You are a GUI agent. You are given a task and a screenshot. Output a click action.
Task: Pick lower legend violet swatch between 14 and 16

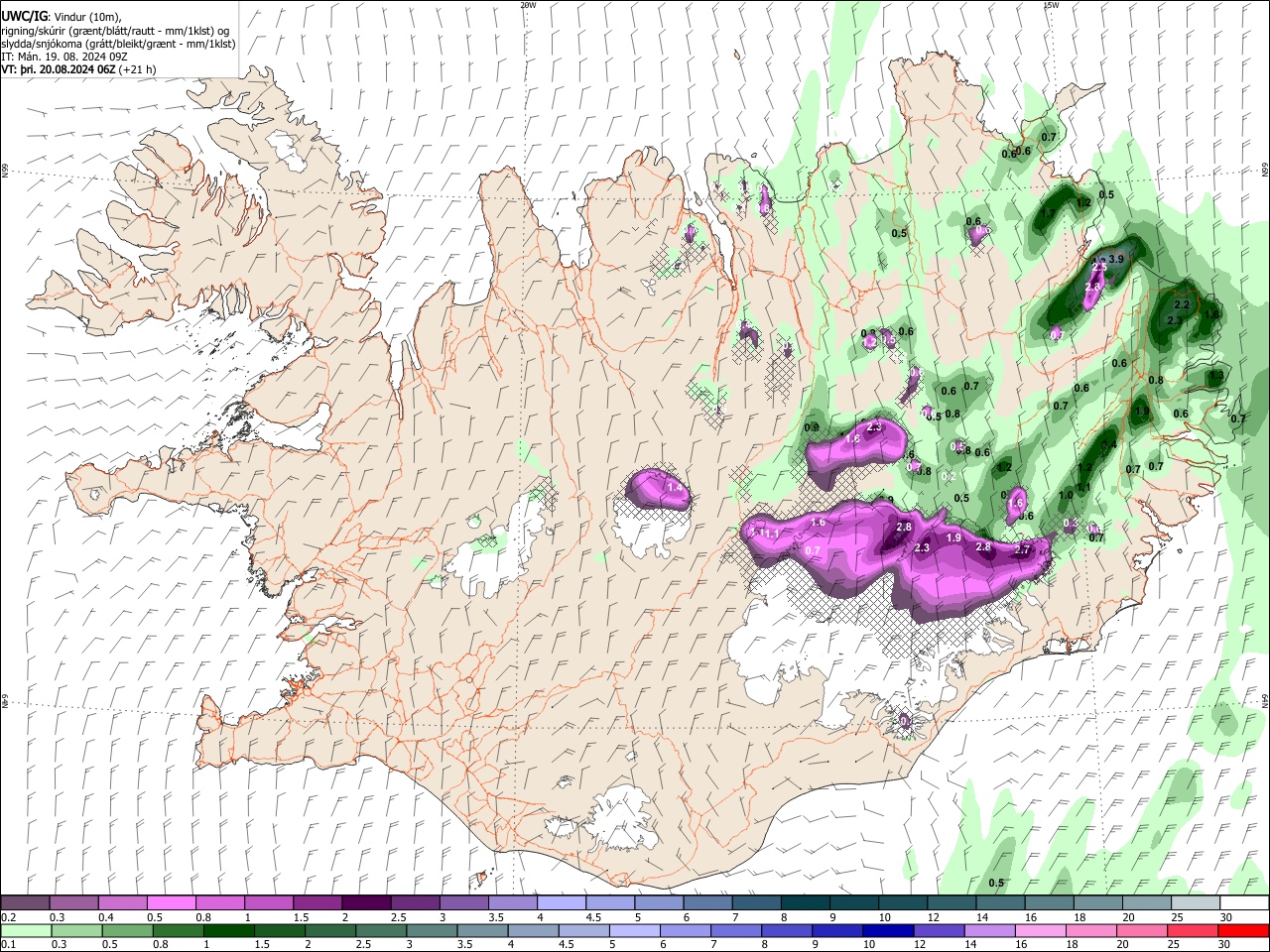click(989, 930)
